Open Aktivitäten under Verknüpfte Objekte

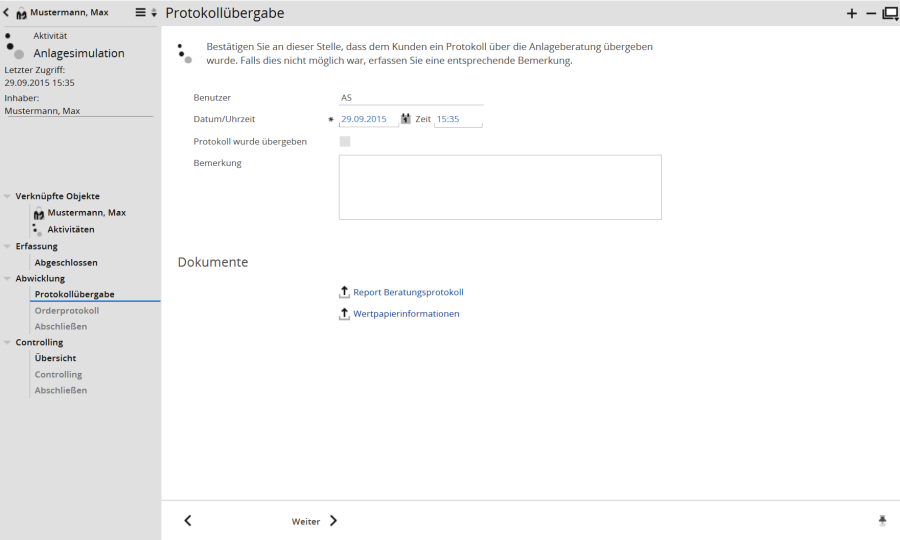pyautogui.click(x=71, y=229)
